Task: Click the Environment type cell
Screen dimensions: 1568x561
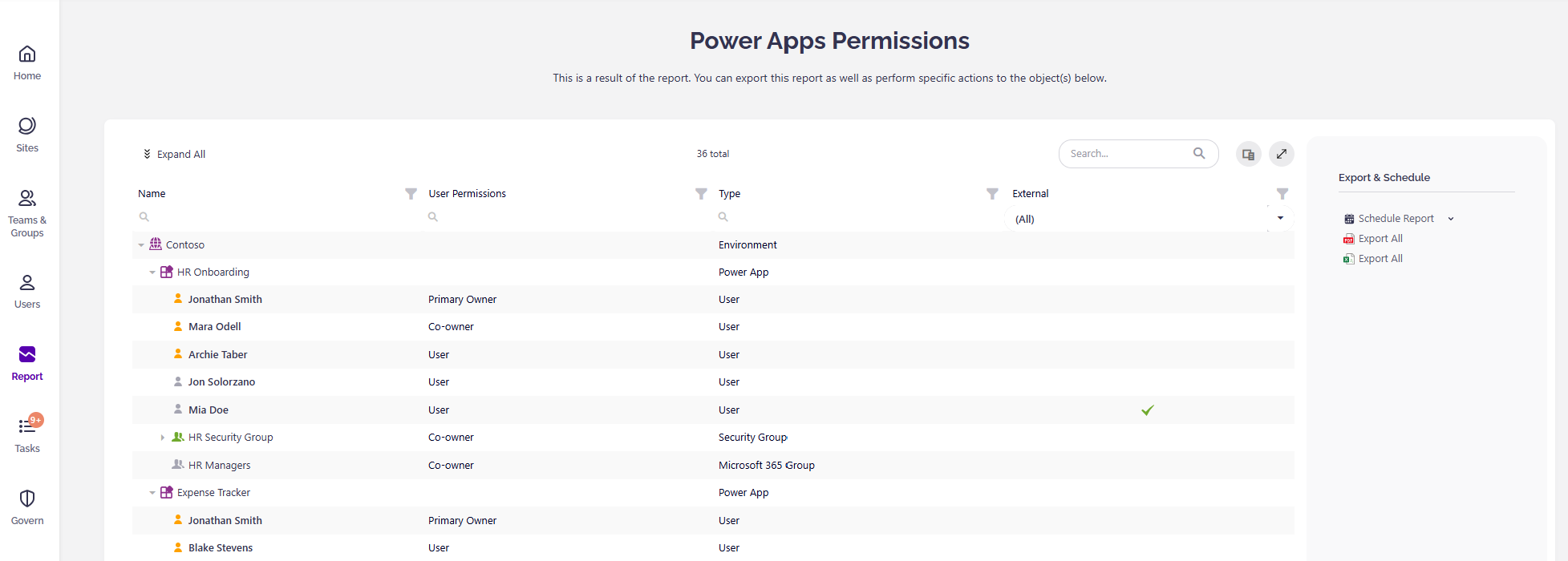Action: pos(748,245)
